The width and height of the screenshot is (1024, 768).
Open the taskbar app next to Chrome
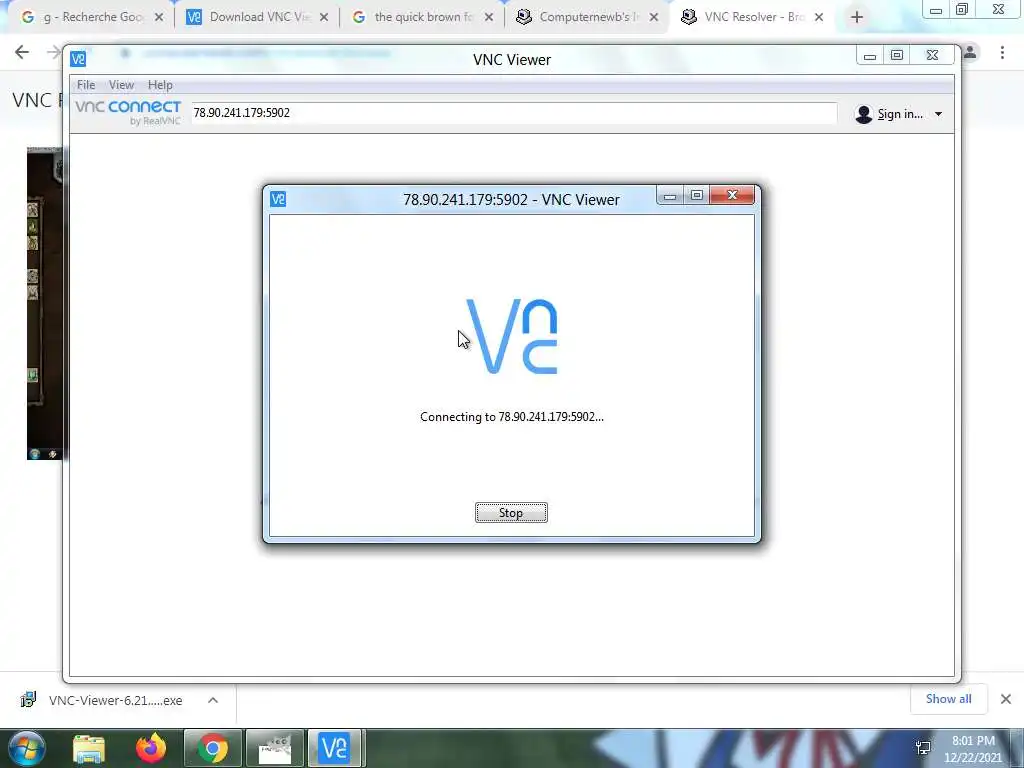[x=275, y=748]
